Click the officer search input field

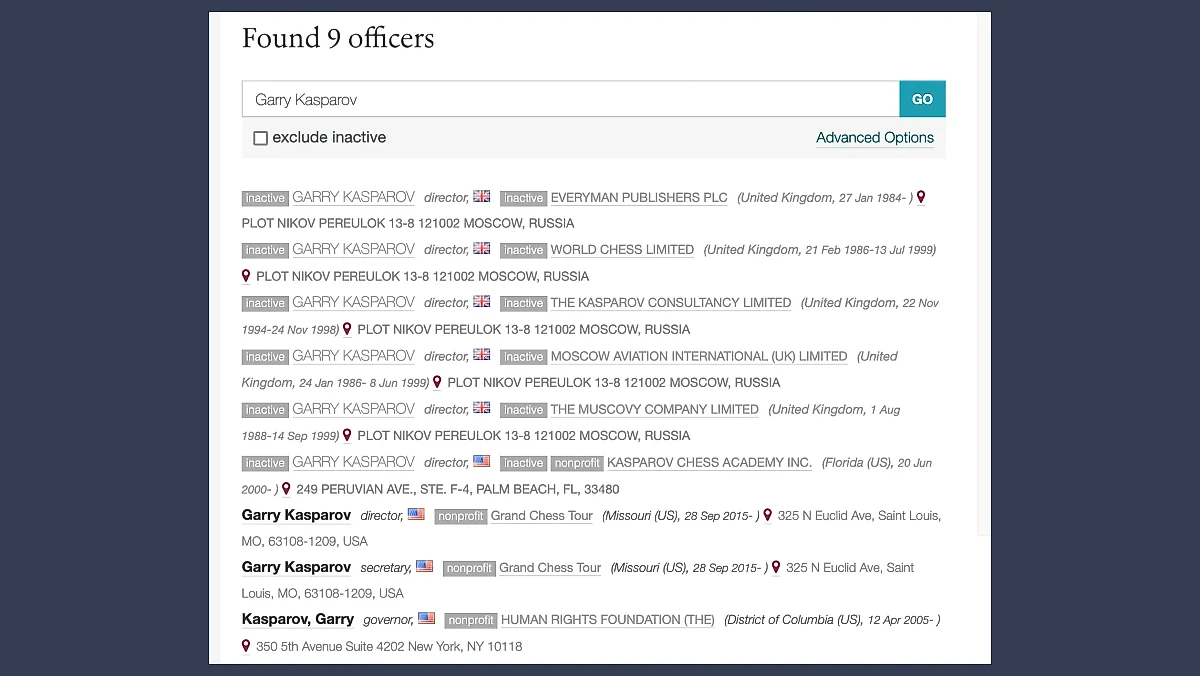tap(570, 99)
